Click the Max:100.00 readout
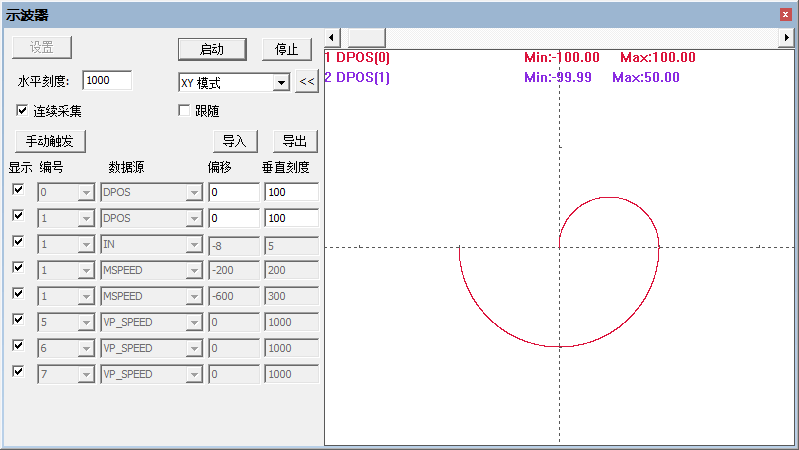Screen dimensions: 799x450 click(x=658, y=57)
